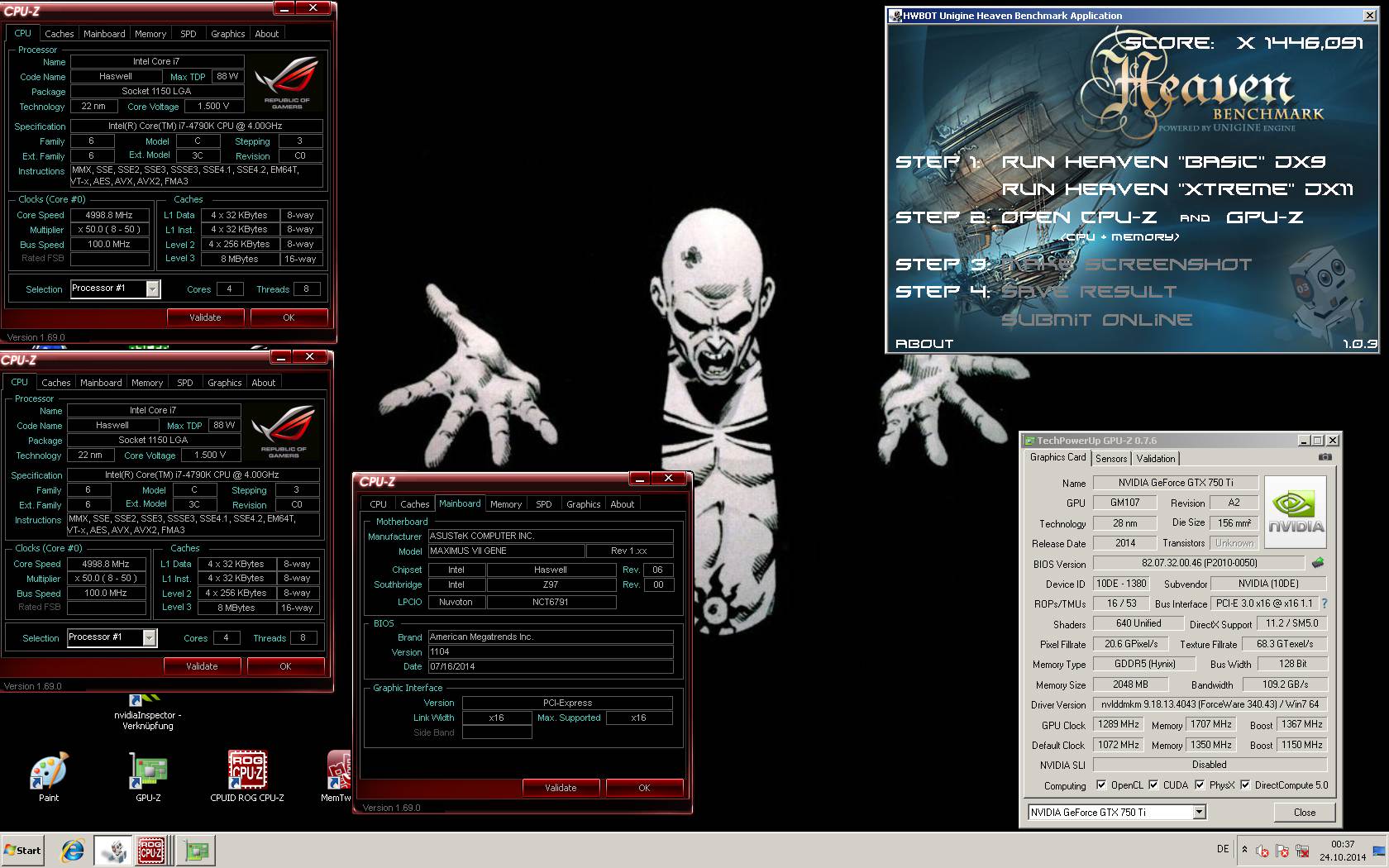Click the DE language indicator
Viewport: 1389px width, 868px height.
pyautogui.click(x=1223, y=849)
